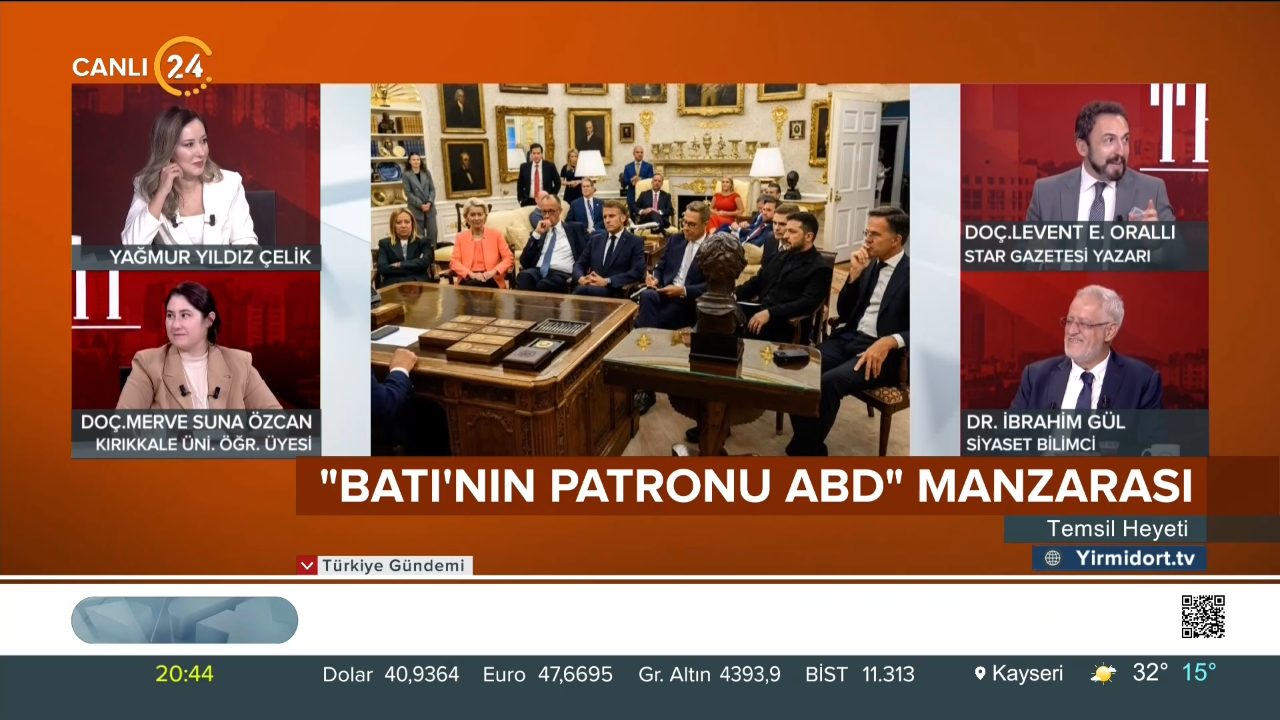
Task: Open the Yirmidort.tv website label
Action: click(x=1134, y=558)
